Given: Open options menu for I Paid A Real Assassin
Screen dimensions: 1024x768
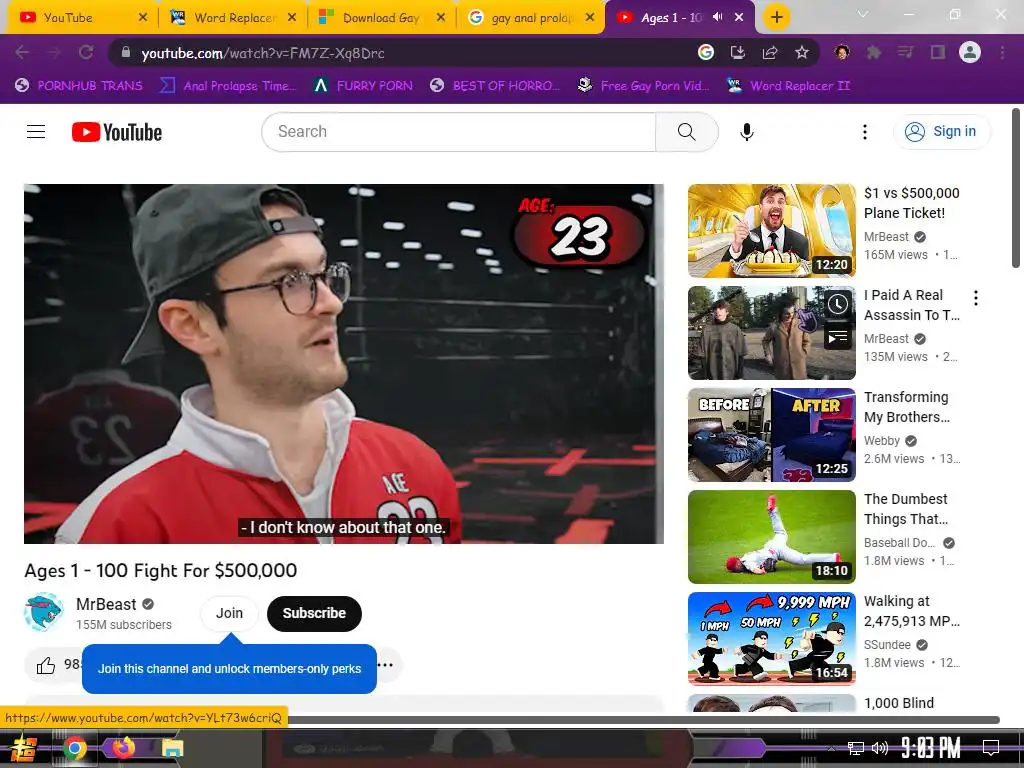Looking at the screenshot, I should pos(976,298).
